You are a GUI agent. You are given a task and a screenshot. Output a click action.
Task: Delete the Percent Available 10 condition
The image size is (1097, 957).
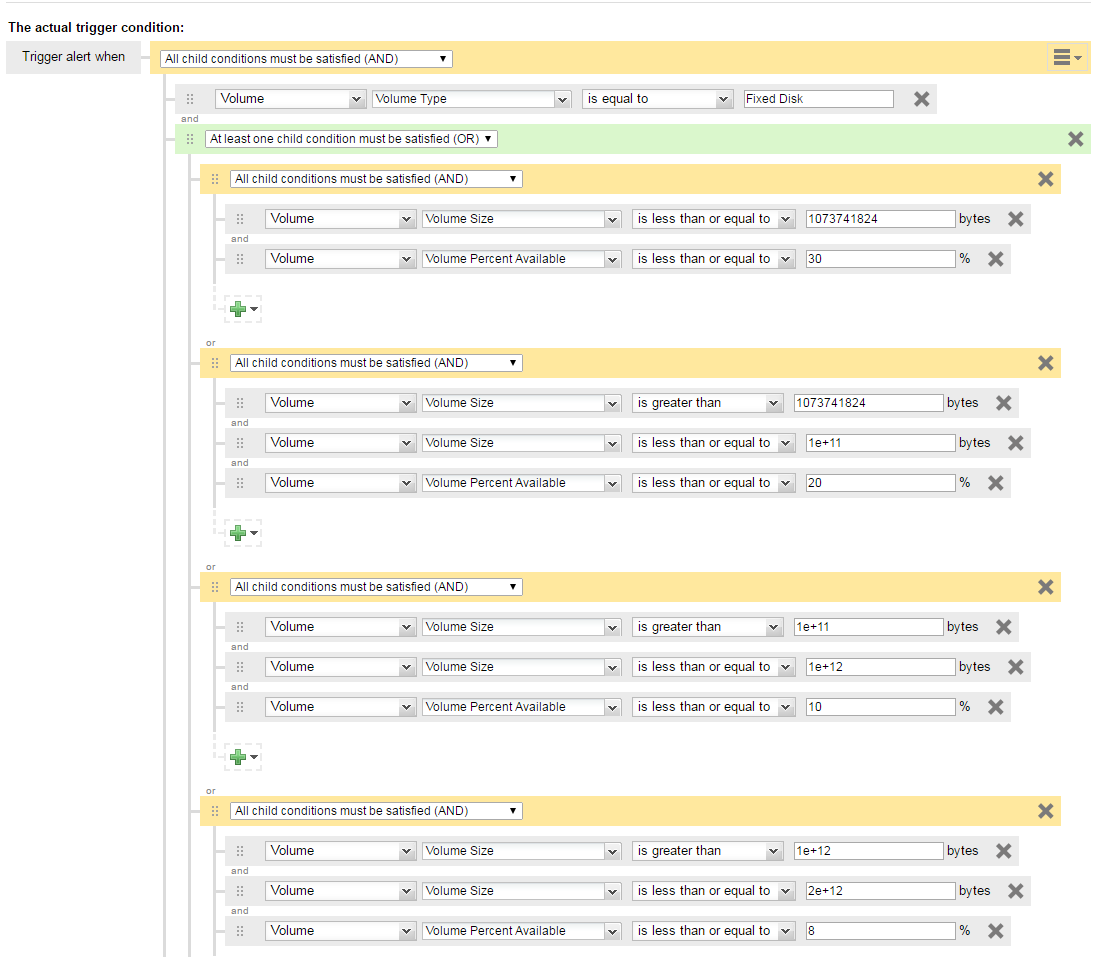[995, 707]
